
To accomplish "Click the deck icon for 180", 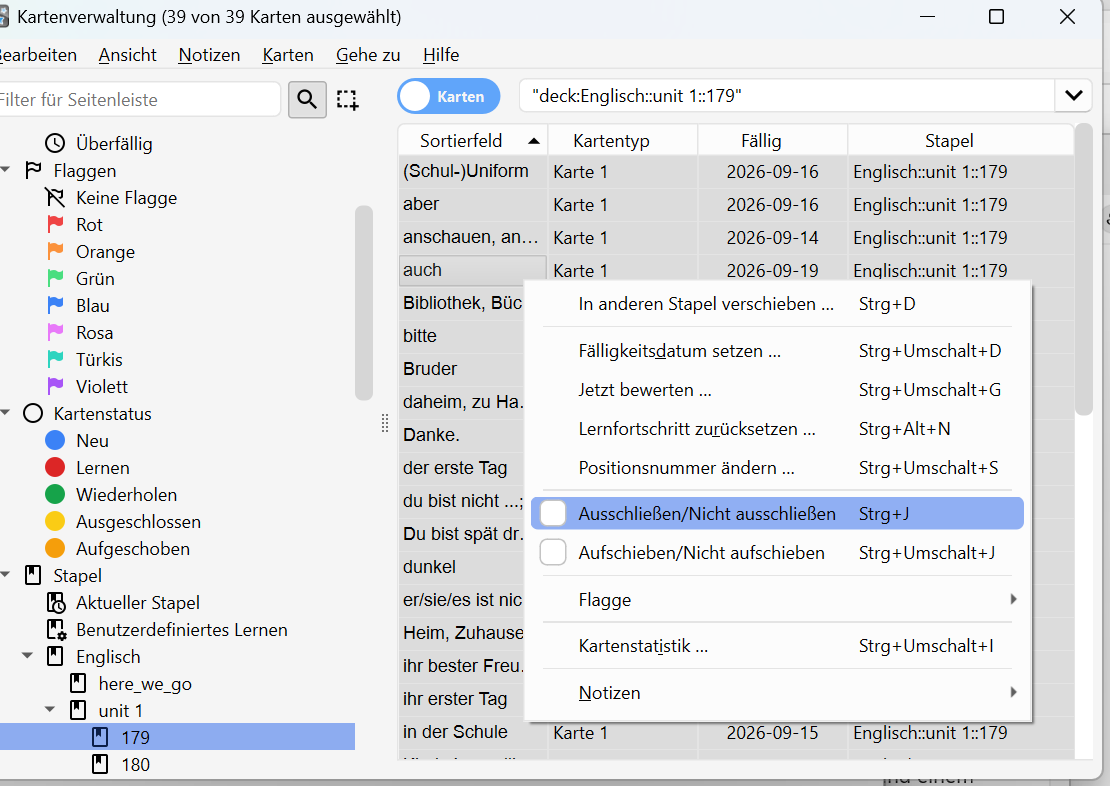I will [x=101, y=764].
